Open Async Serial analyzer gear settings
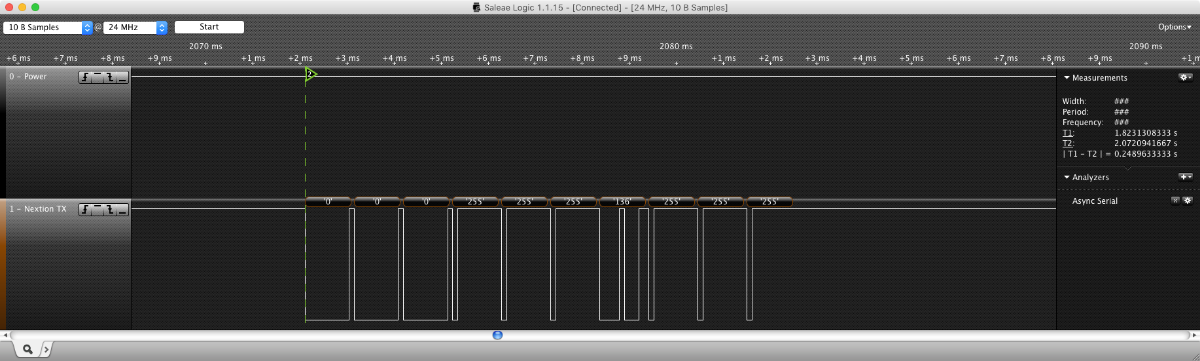 click(1187, 201)
